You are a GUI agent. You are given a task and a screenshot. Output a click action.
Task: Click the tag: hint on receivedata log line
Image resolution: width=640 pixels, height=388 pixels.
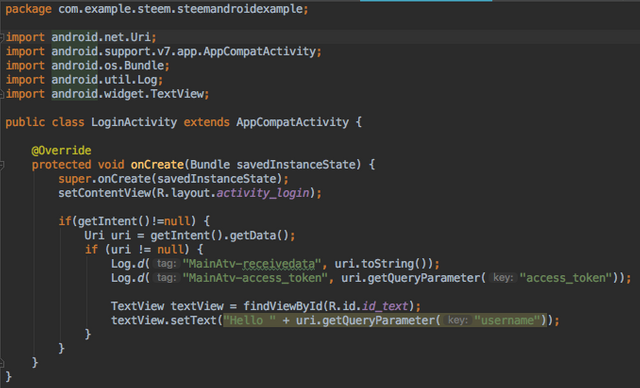[166, 264]
